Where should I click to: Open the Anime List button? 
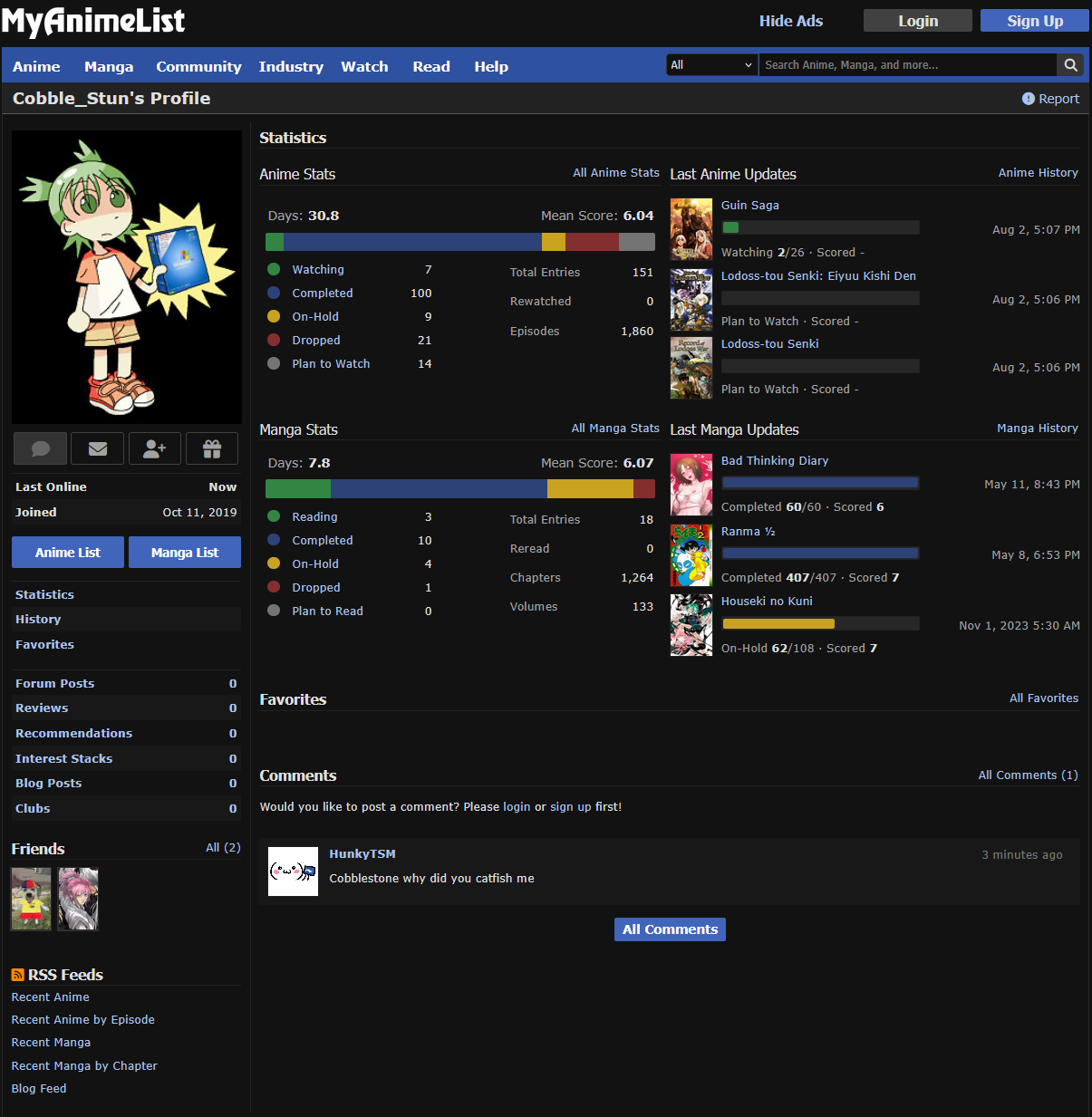tap(68, 553)
